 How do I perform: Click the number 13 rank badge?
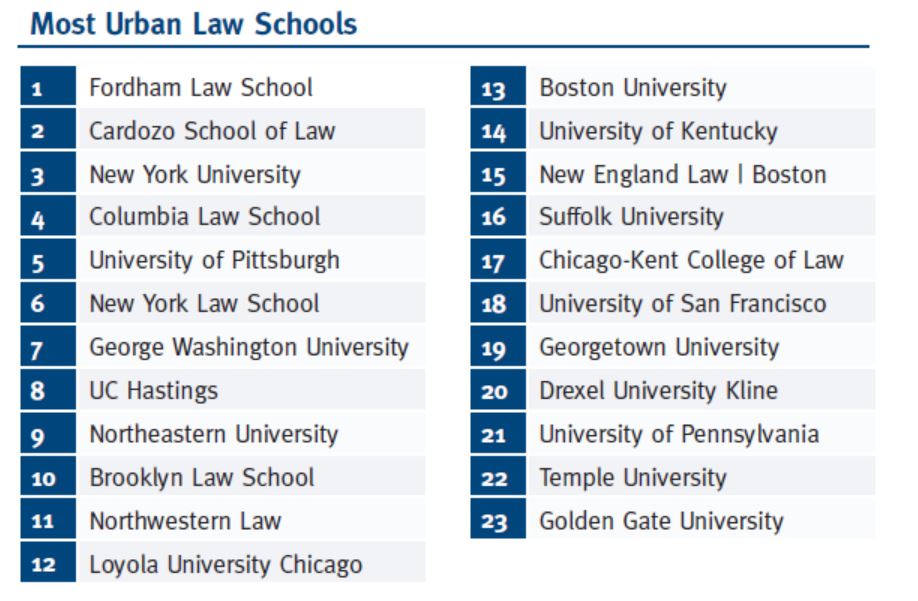pos(498,86)
